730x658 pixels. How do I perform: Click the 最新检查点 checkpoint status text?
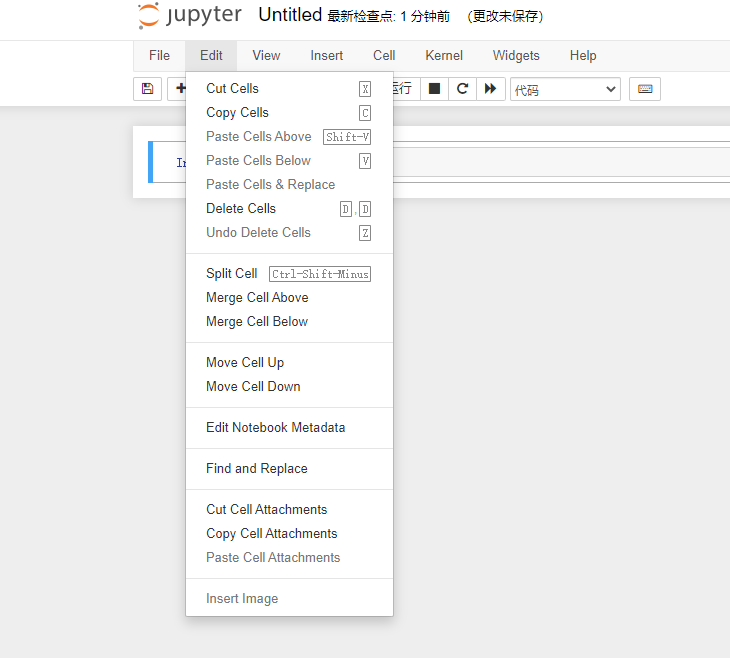(x=389, y=17)
